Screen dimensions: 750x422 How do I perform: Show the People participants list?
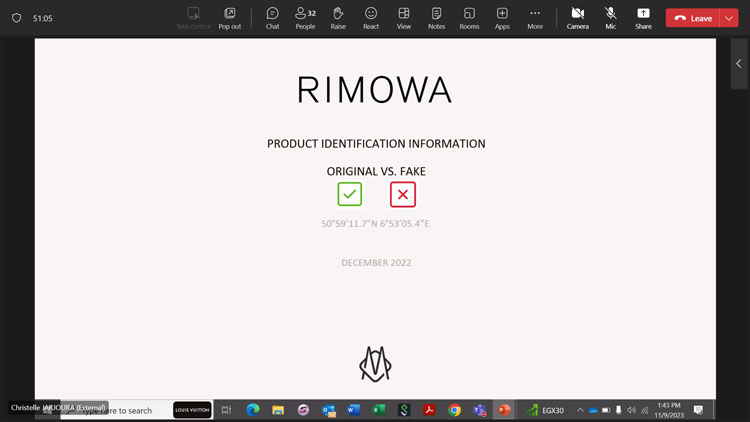tap(305, 17)
